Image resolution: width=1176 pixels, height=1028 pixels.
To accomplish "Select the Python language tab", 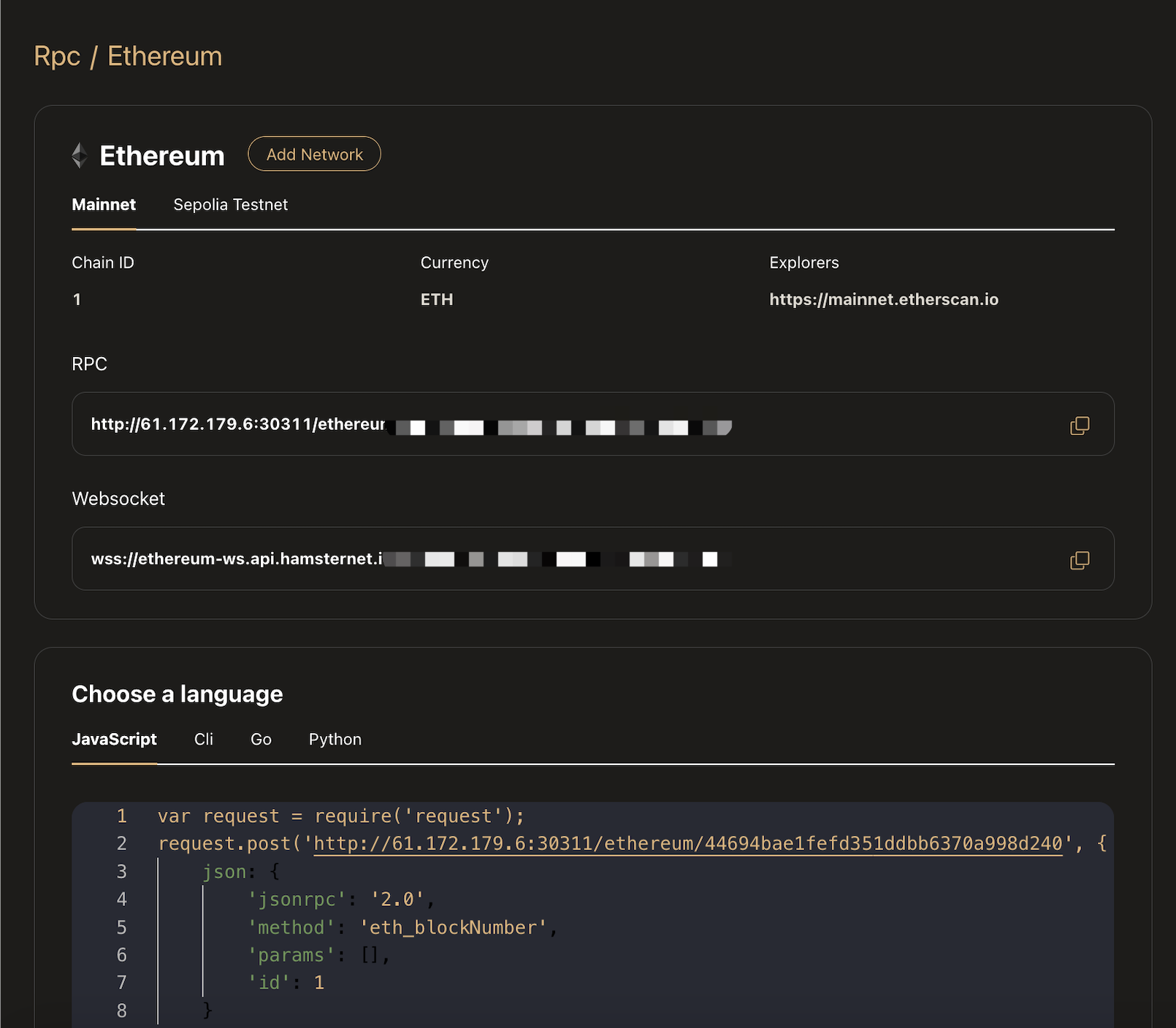I will point(335,739).
